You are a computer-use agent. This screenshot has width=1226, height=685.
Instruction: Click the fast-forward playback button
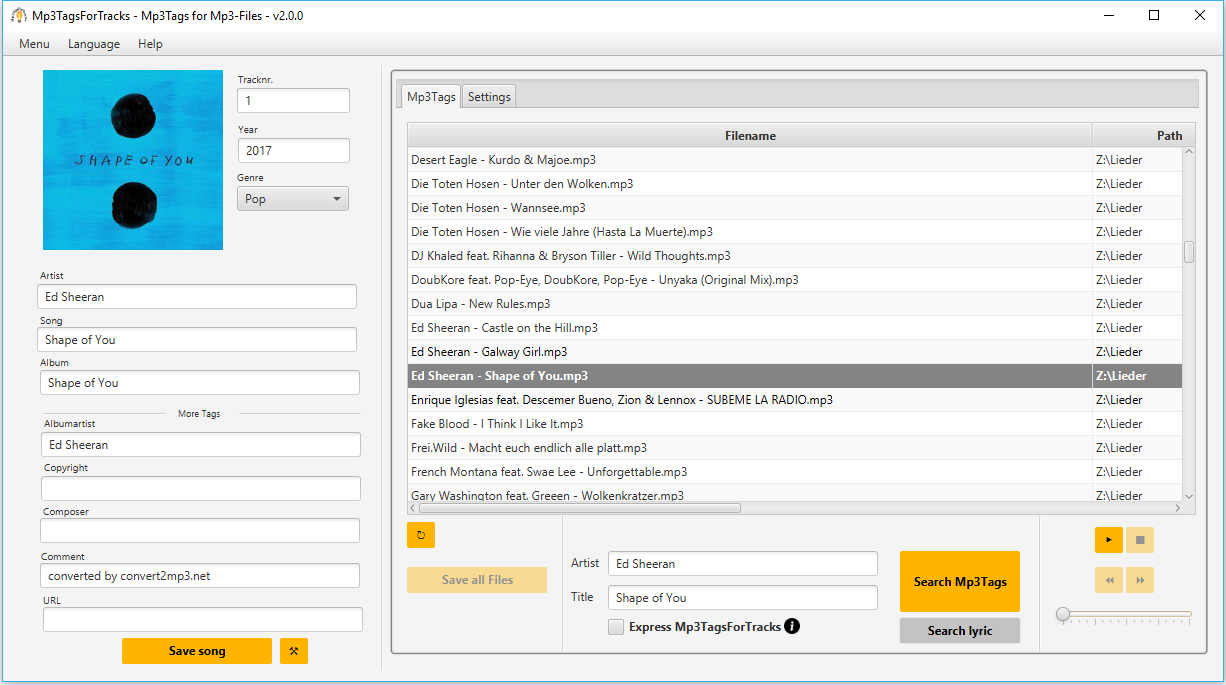click(x=1140, y=580)
